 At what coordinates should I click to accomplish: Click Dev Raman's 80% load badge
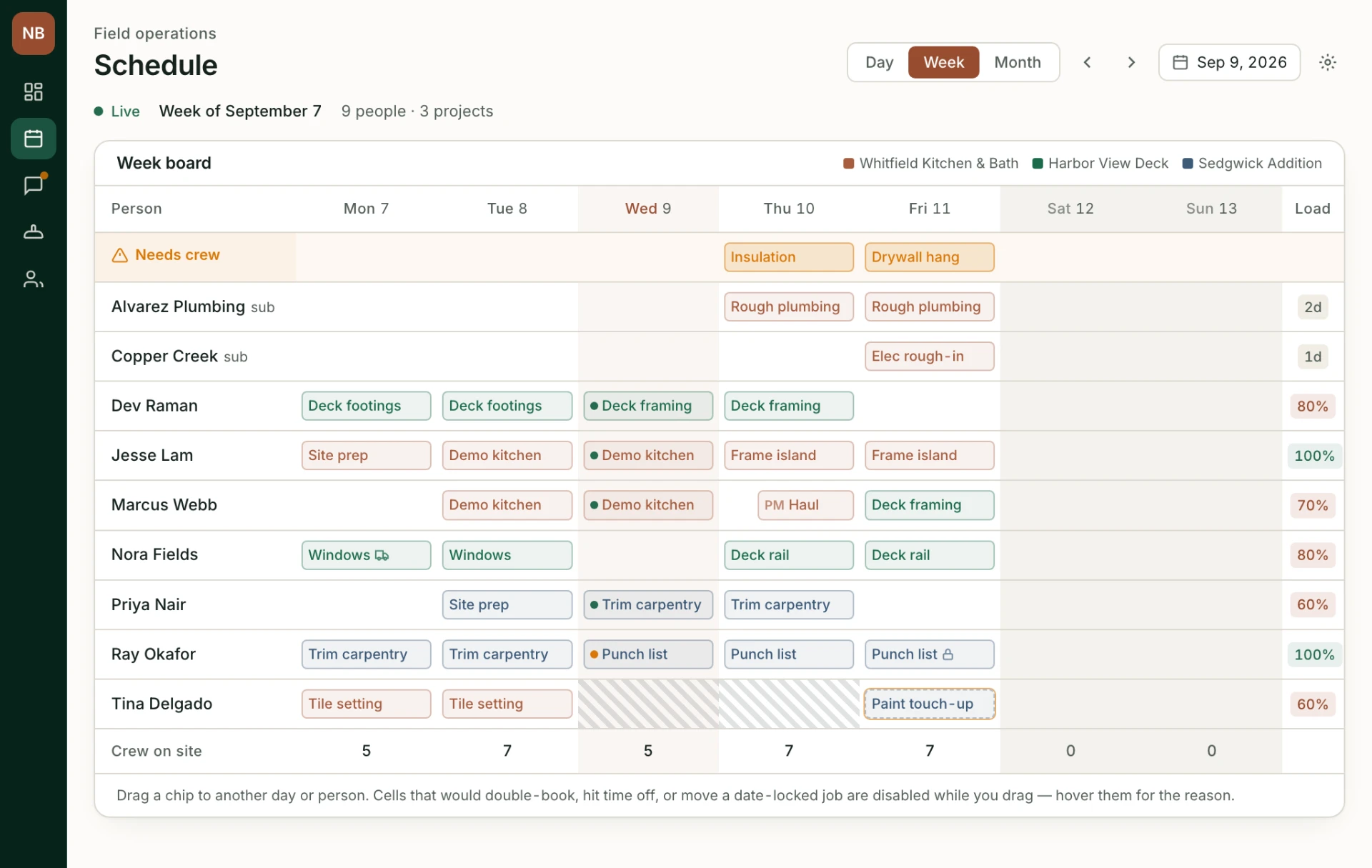tap(1313, 406)
